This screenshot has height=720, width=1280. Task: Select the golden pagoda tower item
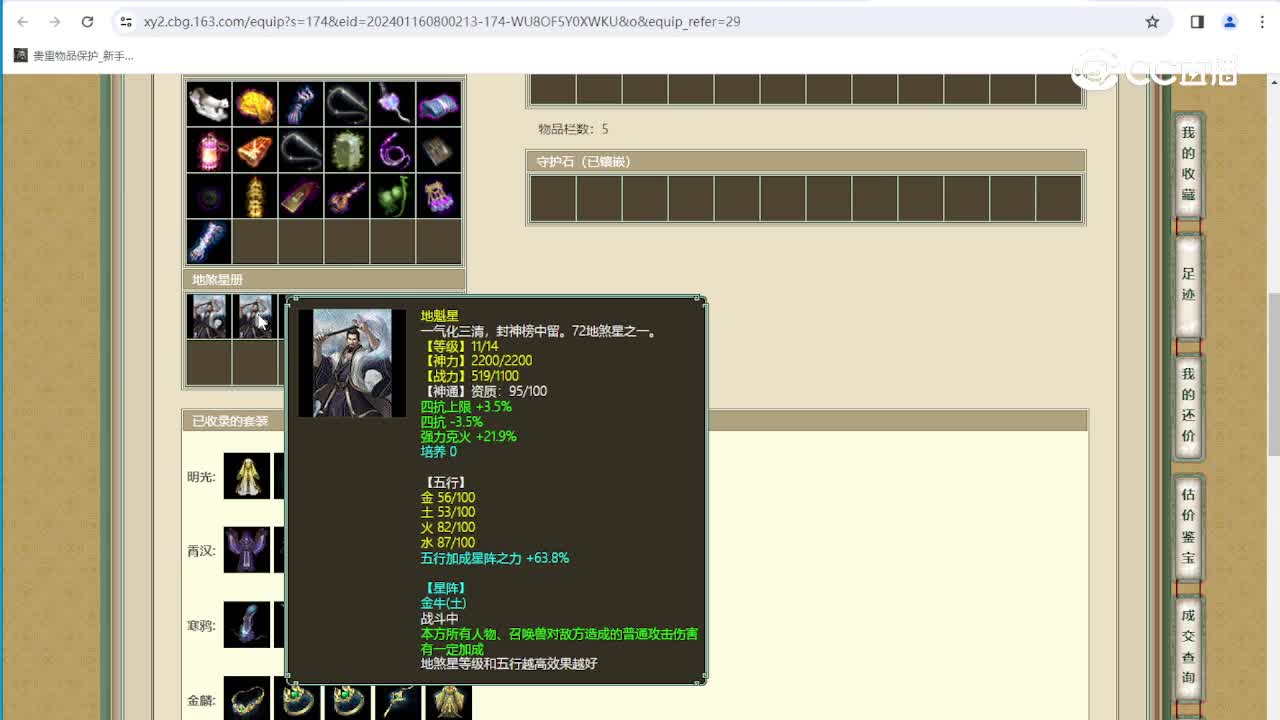pyautogui.click(x=255, y=195)
